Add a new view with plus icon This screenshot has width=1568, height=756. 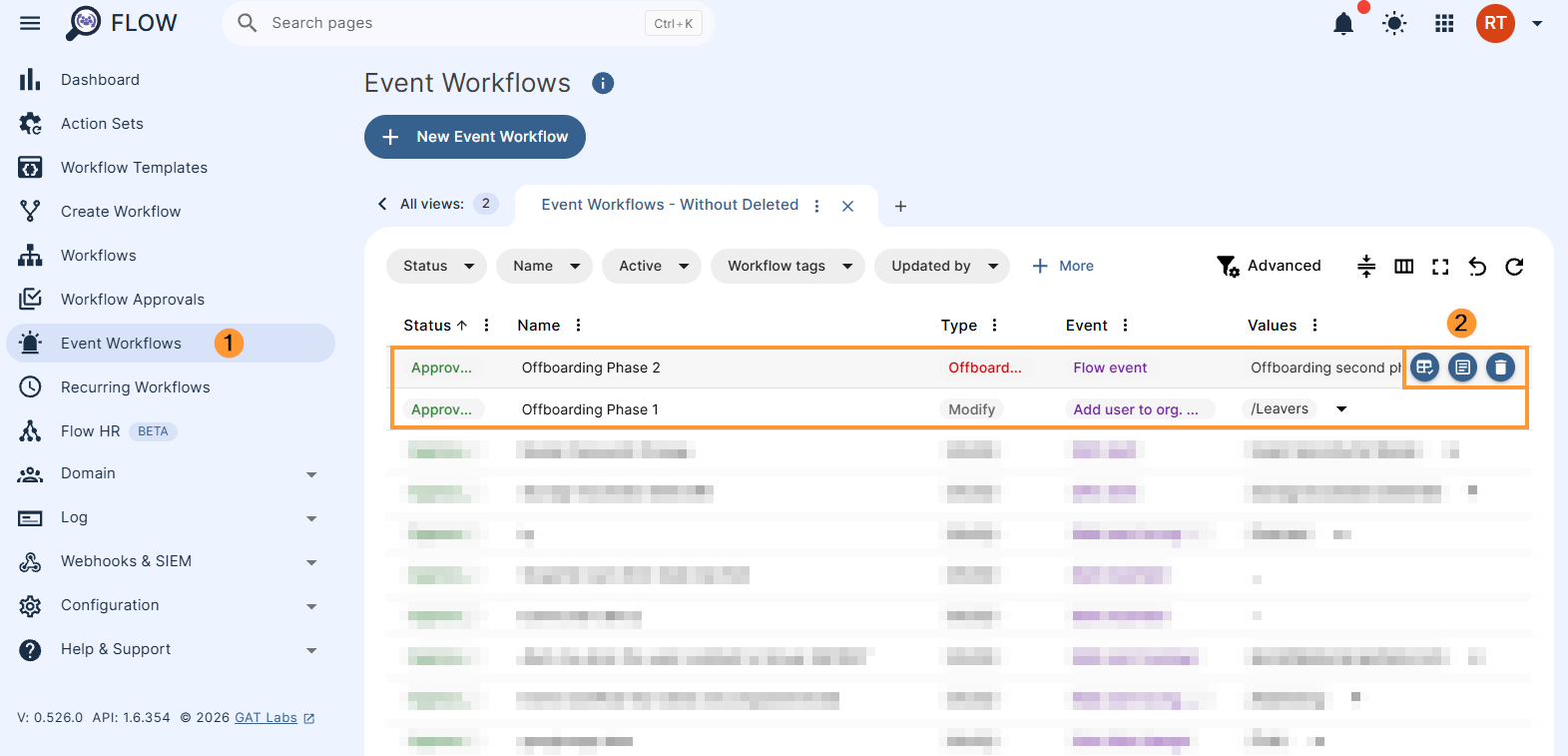900,206
